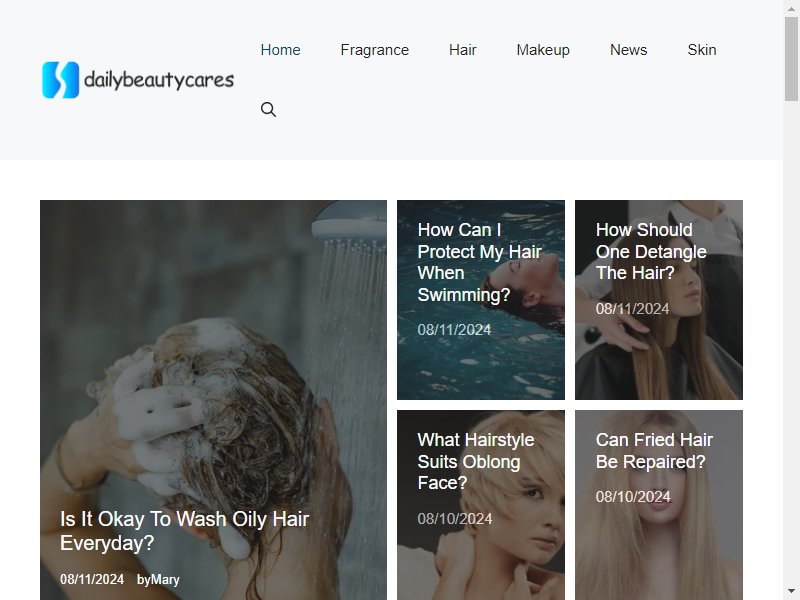Open the Home menu item

point(281,50)
